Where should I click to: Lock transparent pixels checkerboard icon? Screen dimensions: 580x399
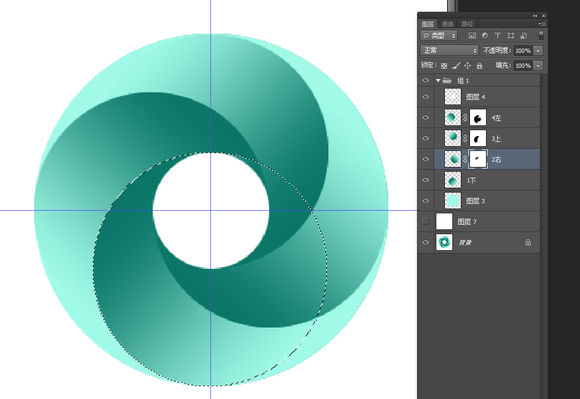click(444, 65)
